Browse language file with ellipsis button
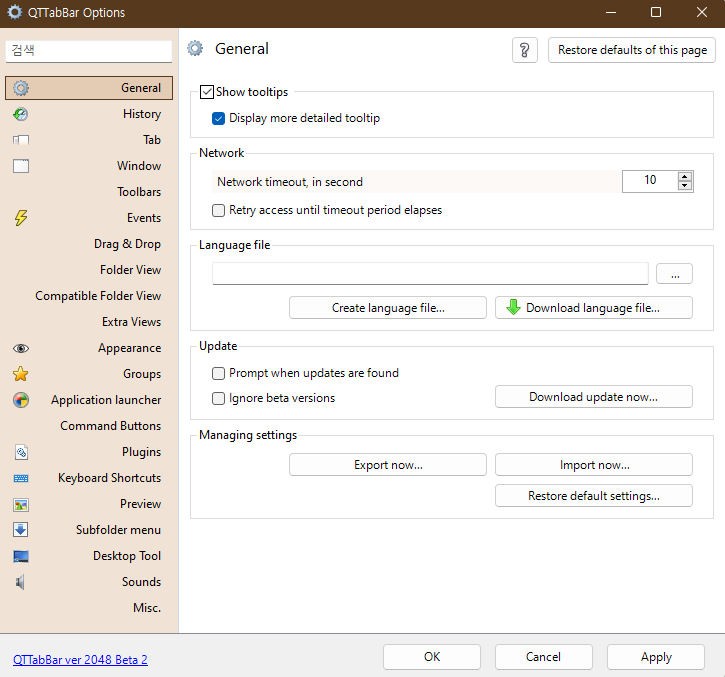 (675, 274)
